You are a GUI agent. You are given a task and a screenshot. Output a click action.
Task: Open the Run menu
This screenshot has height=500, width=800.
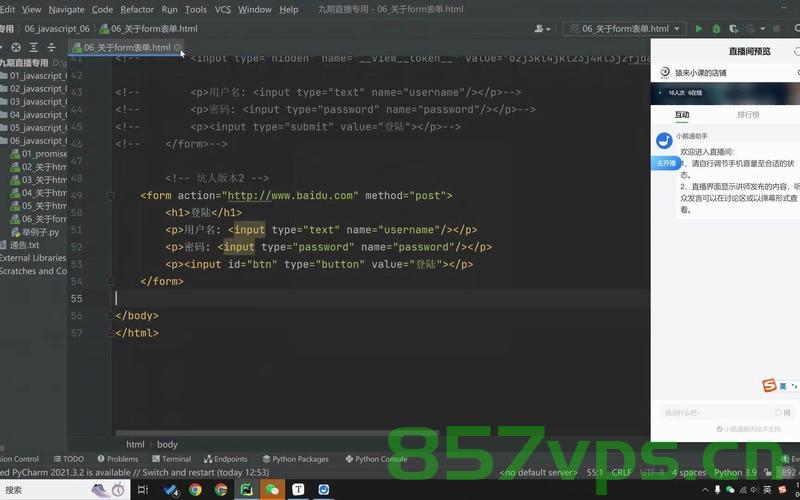click(x=169, y=10)
